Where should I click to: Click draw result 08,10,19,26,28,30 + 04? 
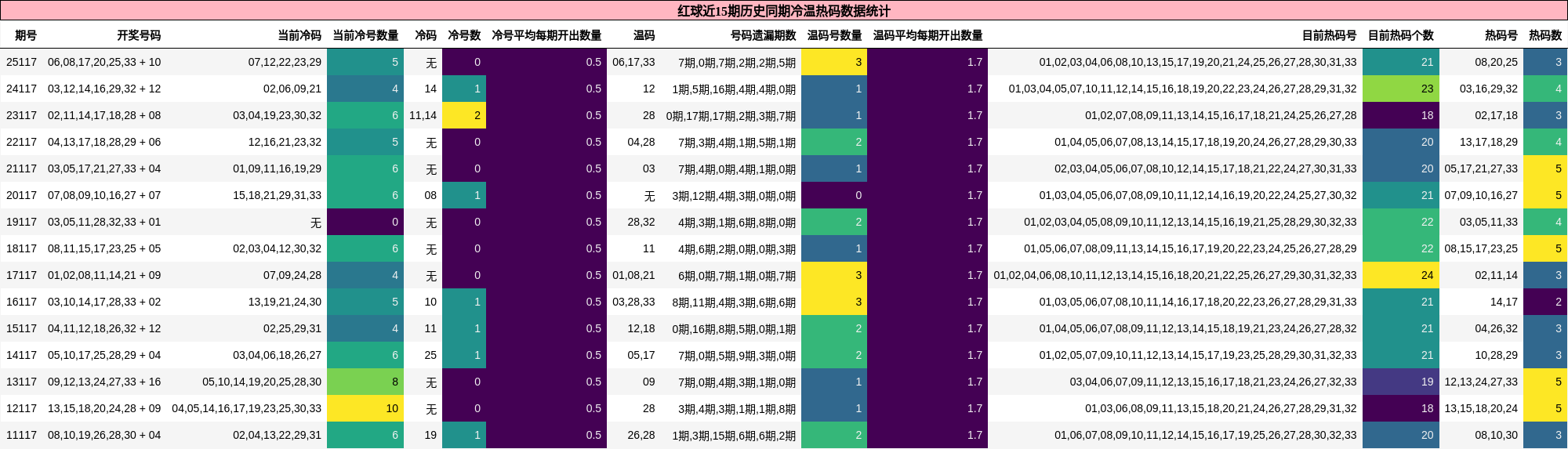(x=104, y=435)
